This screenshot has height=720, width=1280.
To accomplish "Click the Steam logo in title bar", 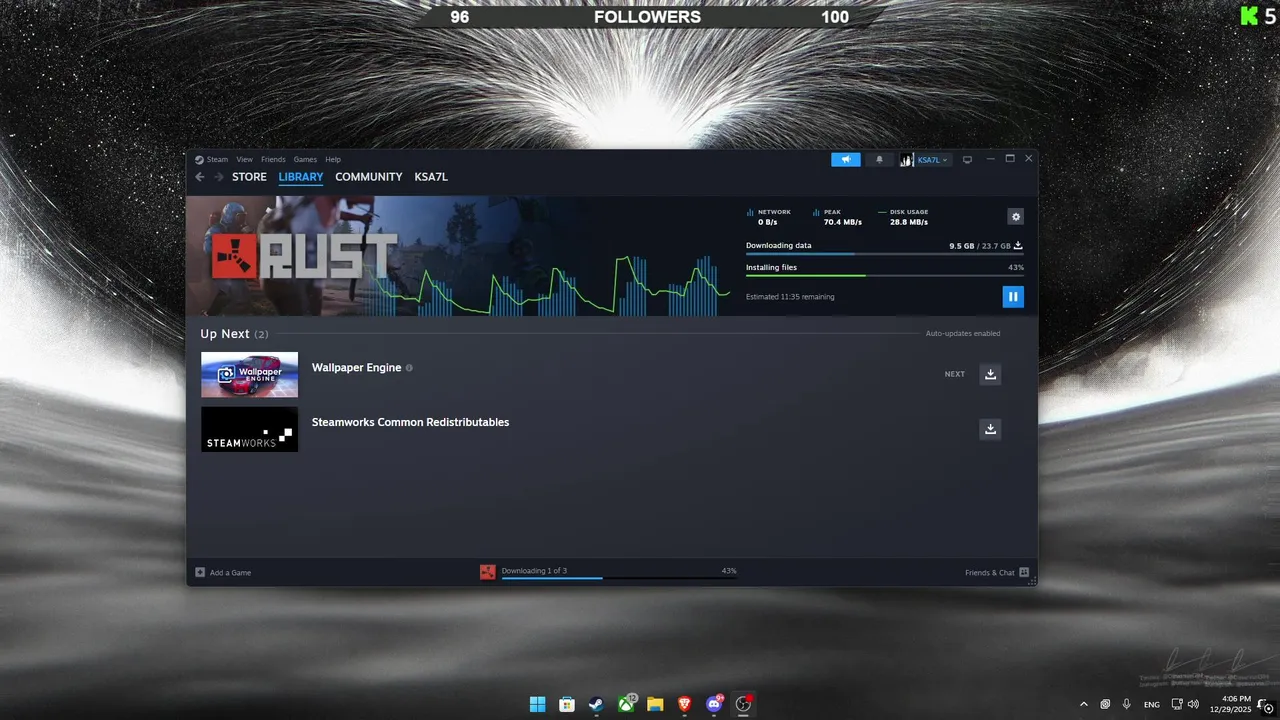I will pyautogui.click(x=199, y=160).
